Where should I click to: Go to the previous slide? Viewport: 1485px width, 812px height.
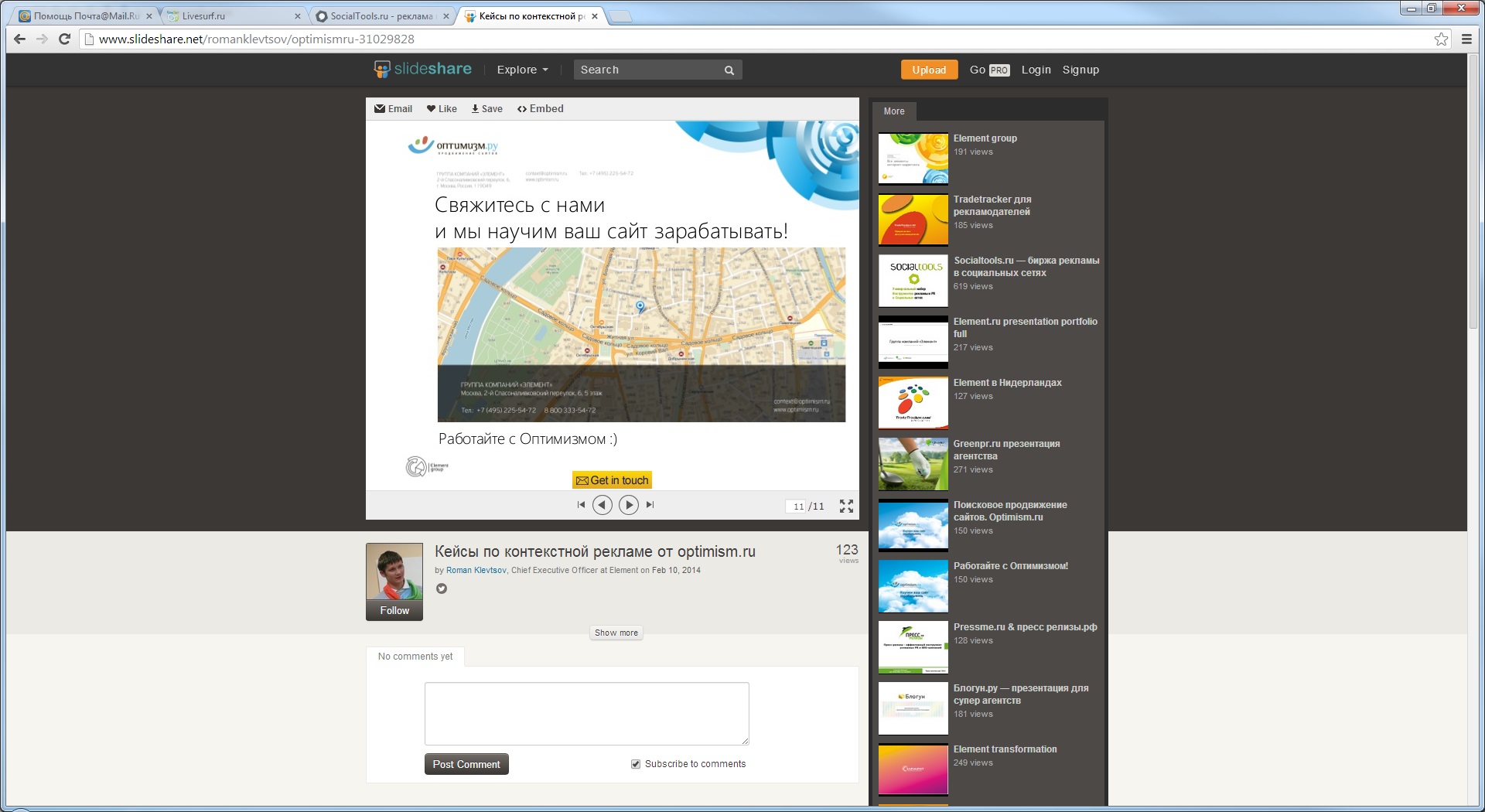(603, 505)
